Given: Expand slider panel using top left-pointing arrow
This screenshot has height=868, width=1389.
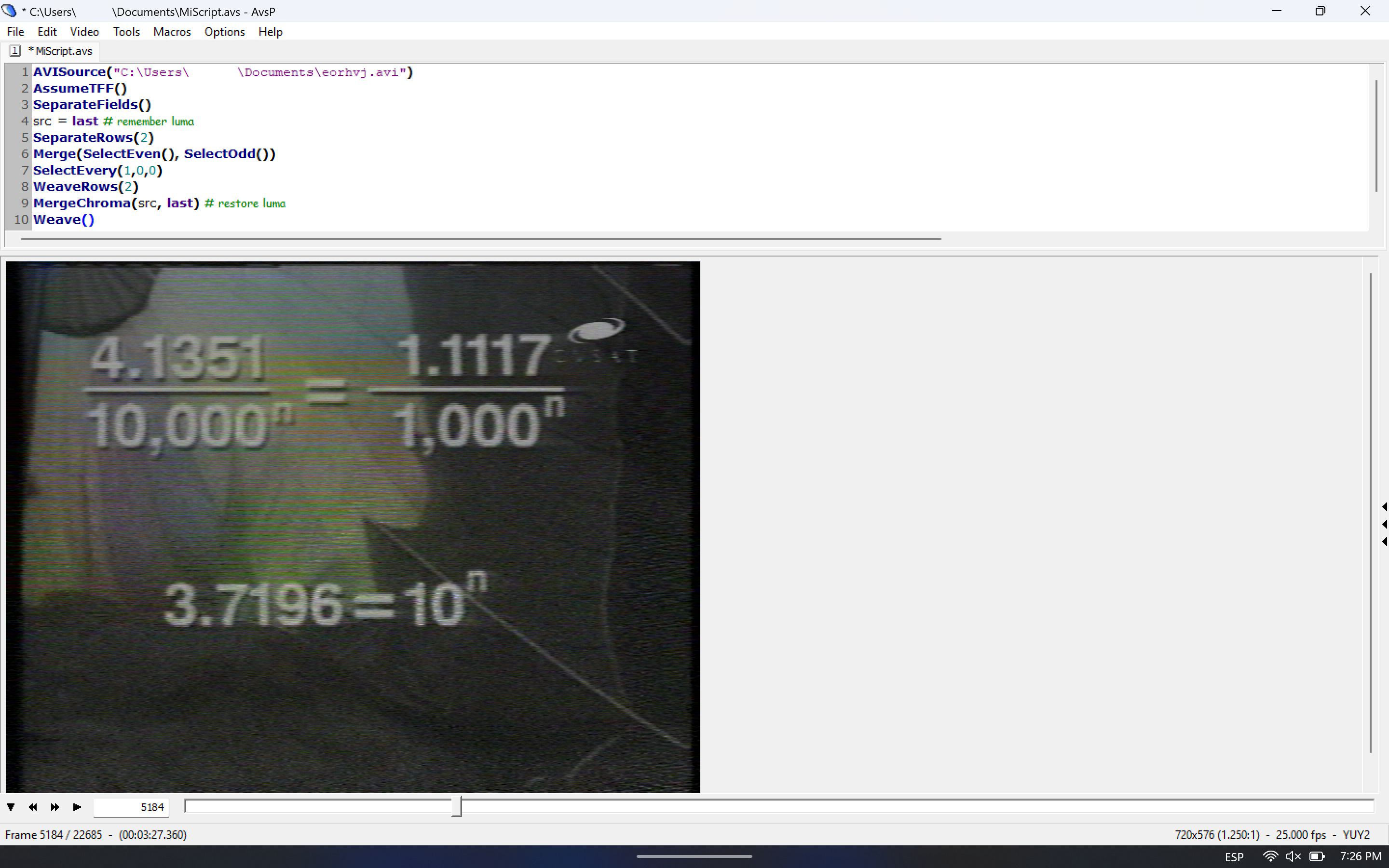Looking at the screenshot, I should pos(1384,507).
